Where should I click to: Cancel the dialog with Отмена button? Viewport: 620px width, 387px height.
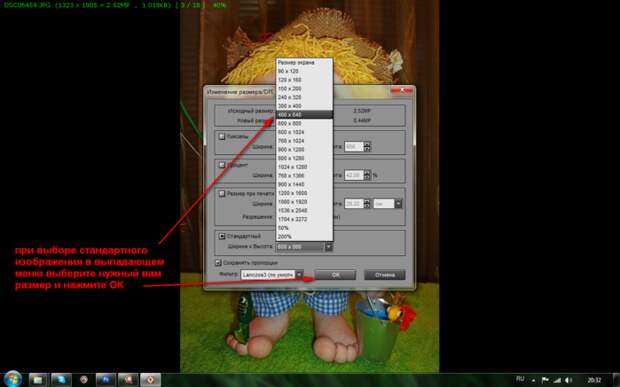[385, 275]
